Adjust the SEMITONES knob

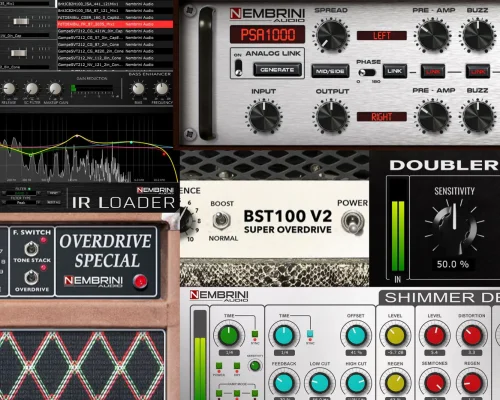(435, 383)
